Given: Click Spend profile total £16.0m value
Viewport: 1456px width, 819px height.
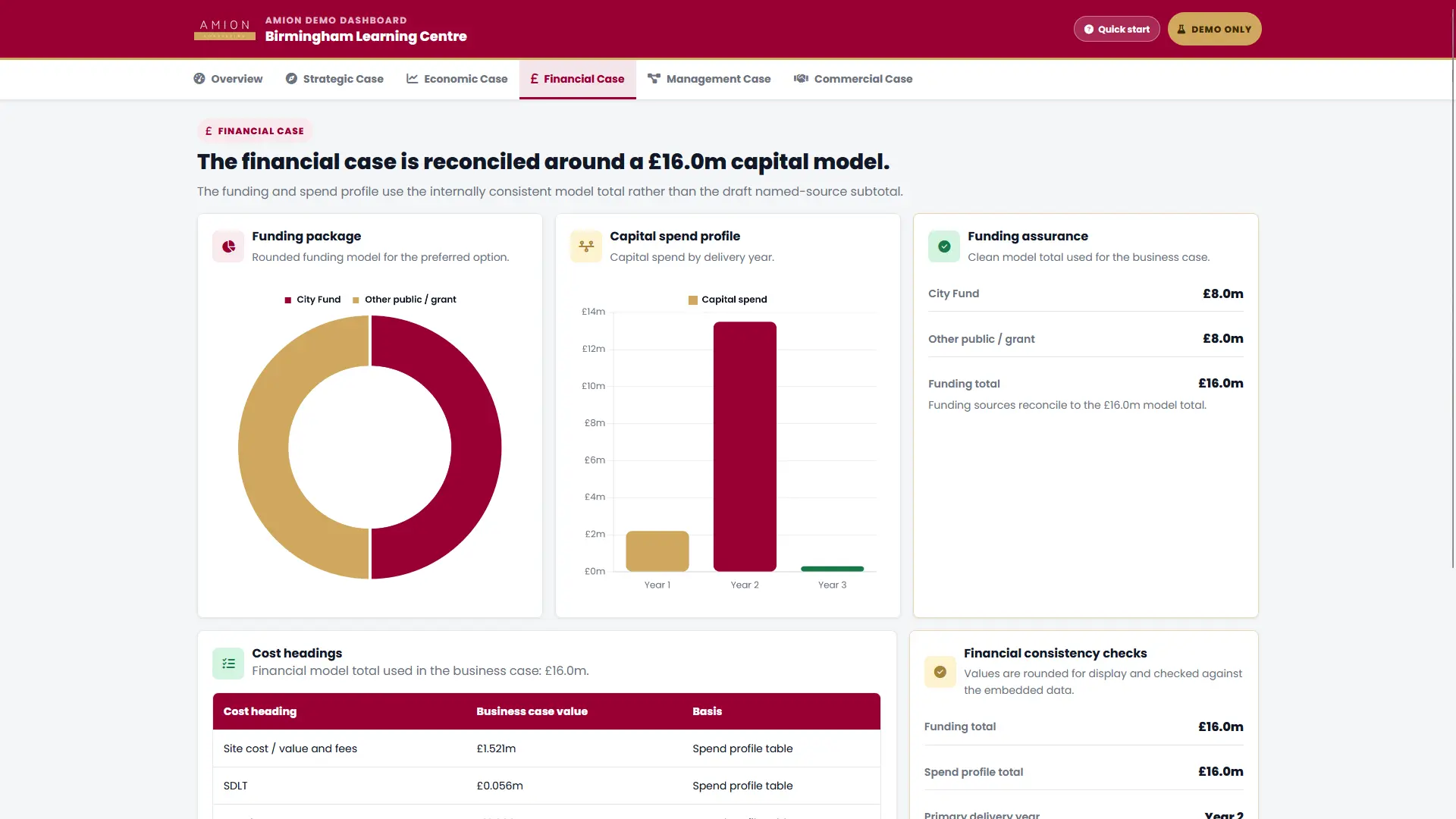Looking at the screenshot, I should point(1220,771).
